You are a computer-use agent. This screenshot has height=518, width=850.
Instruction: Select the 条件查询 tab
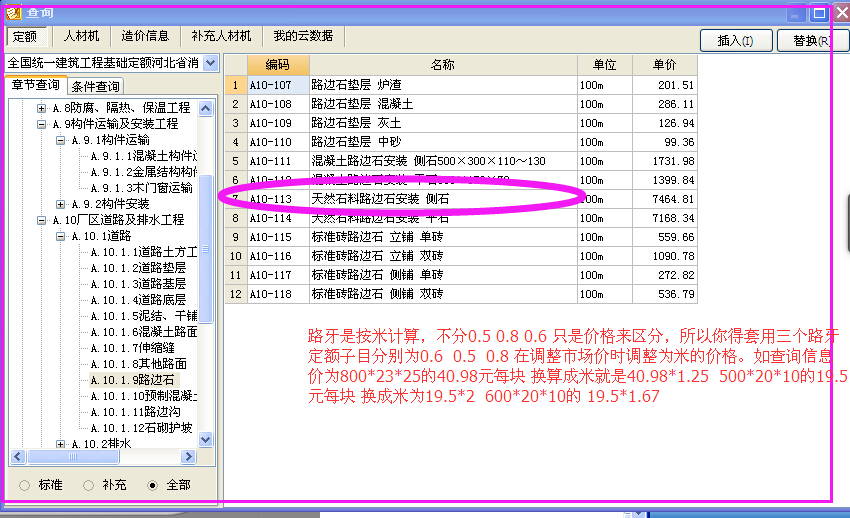[95, 86]
